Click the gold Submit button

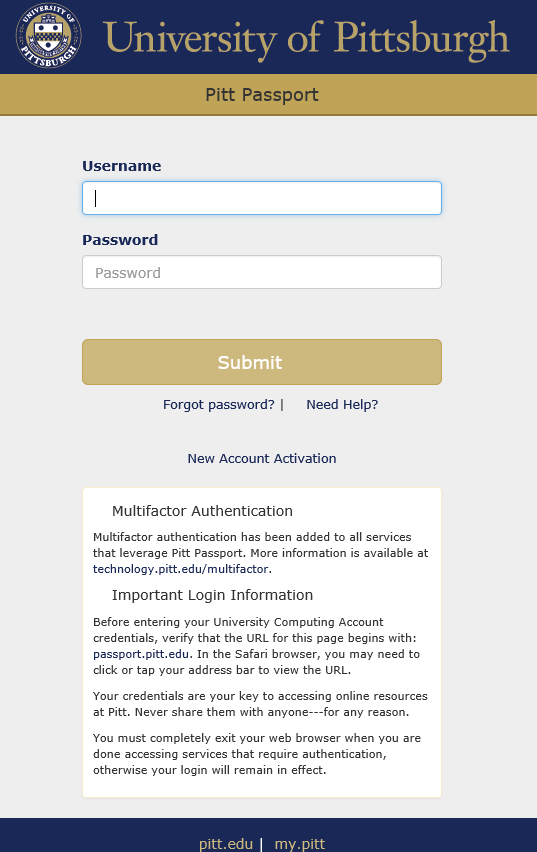point(262,362)
